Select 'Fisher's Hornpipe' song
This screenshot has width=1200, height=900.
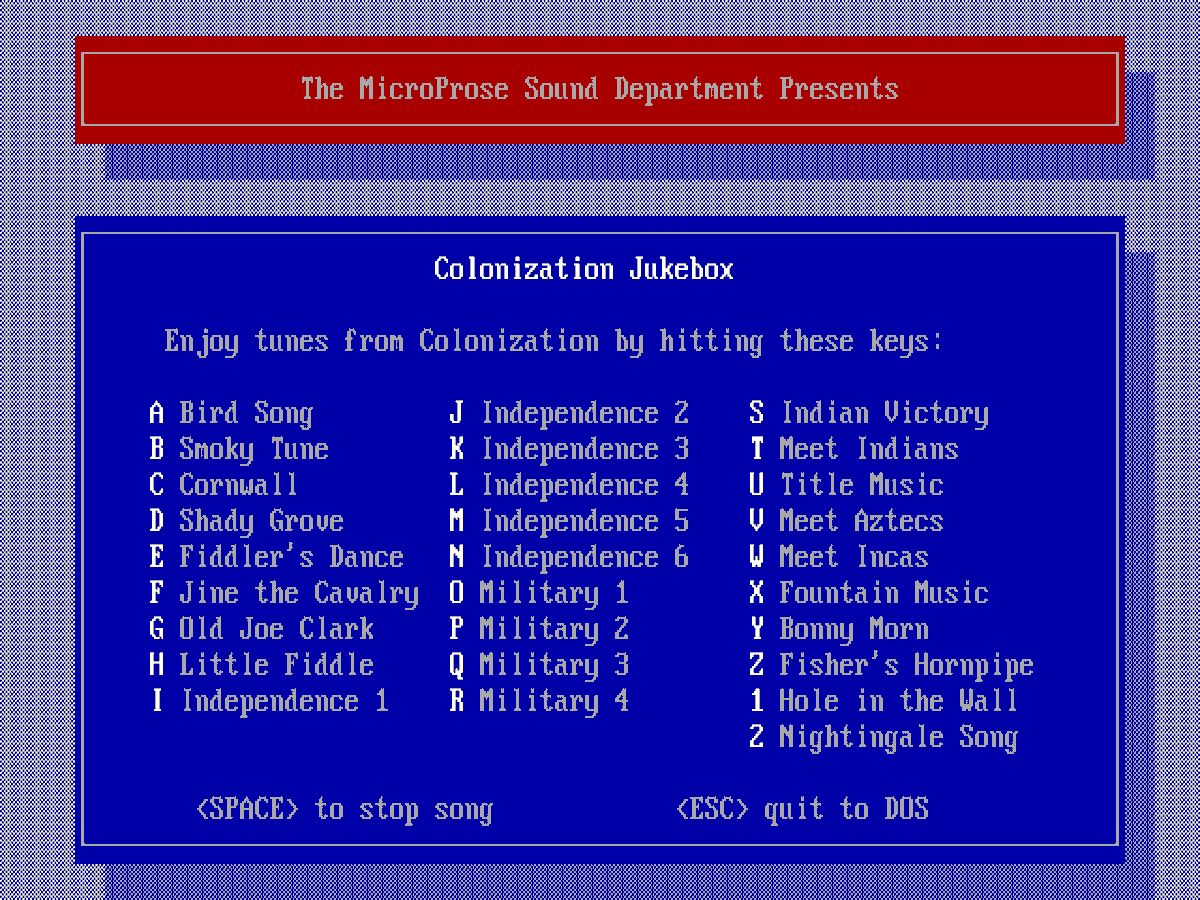point(891,665)
